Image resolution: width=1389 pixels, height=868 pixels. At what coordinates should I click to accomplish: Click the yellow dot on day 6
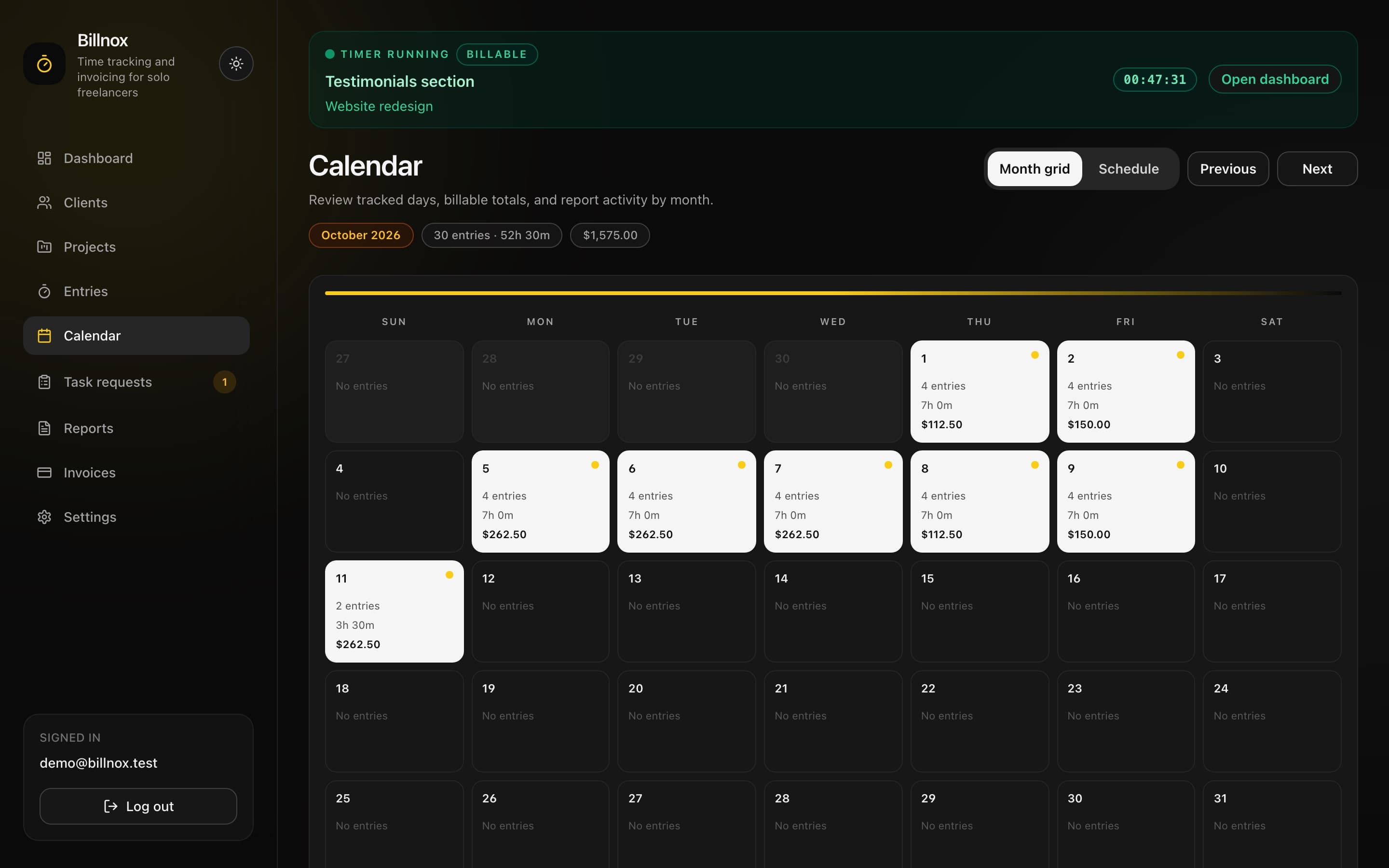coord(742,465)
